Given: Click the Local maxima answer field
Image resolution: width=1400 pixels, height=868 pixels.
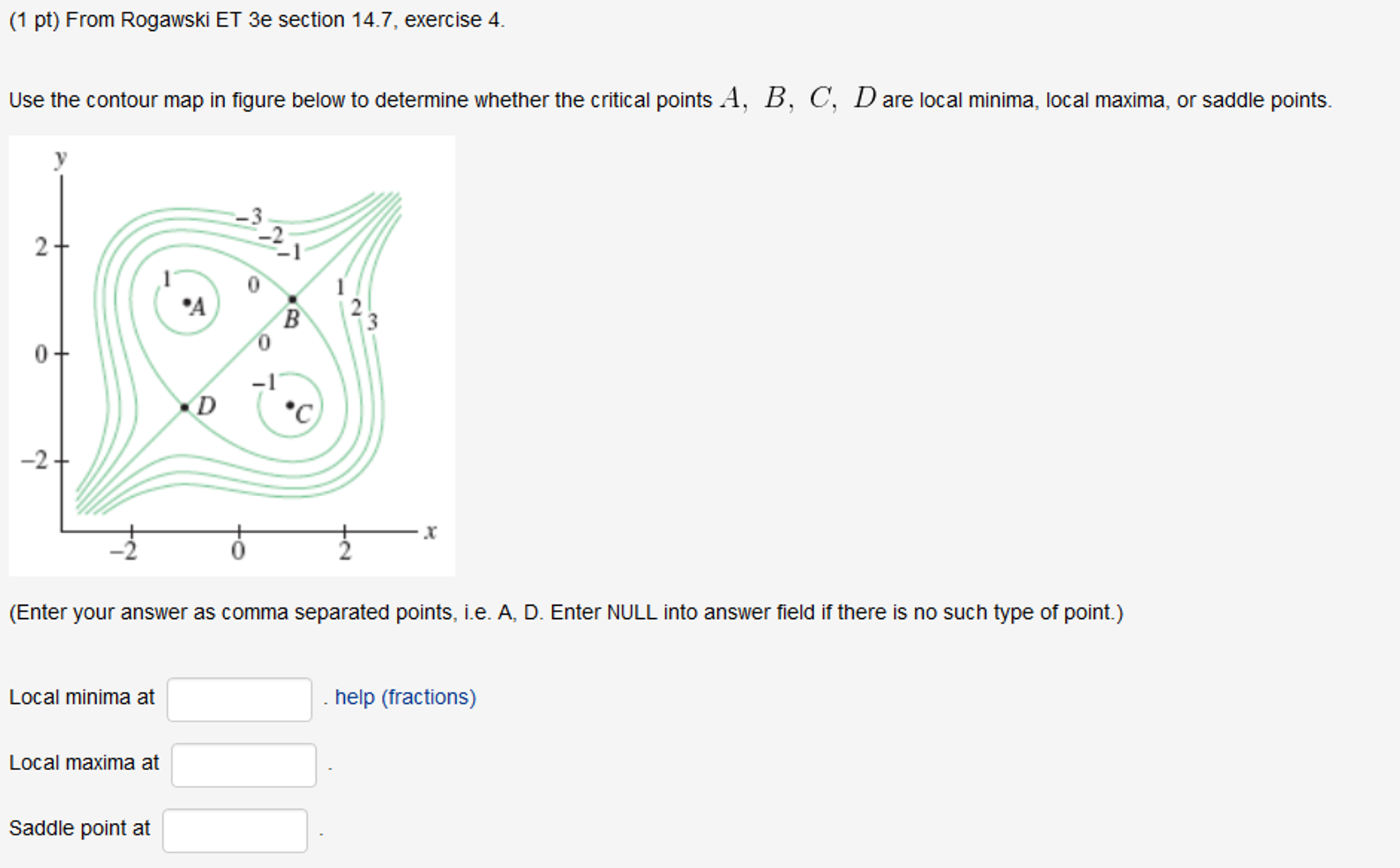Looking at the screenshot, I should (244, 764).
